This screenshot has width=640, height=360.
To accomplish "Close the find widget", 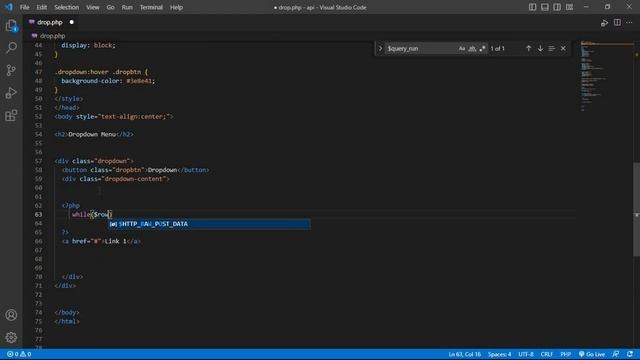I will [x=563, y=48].
